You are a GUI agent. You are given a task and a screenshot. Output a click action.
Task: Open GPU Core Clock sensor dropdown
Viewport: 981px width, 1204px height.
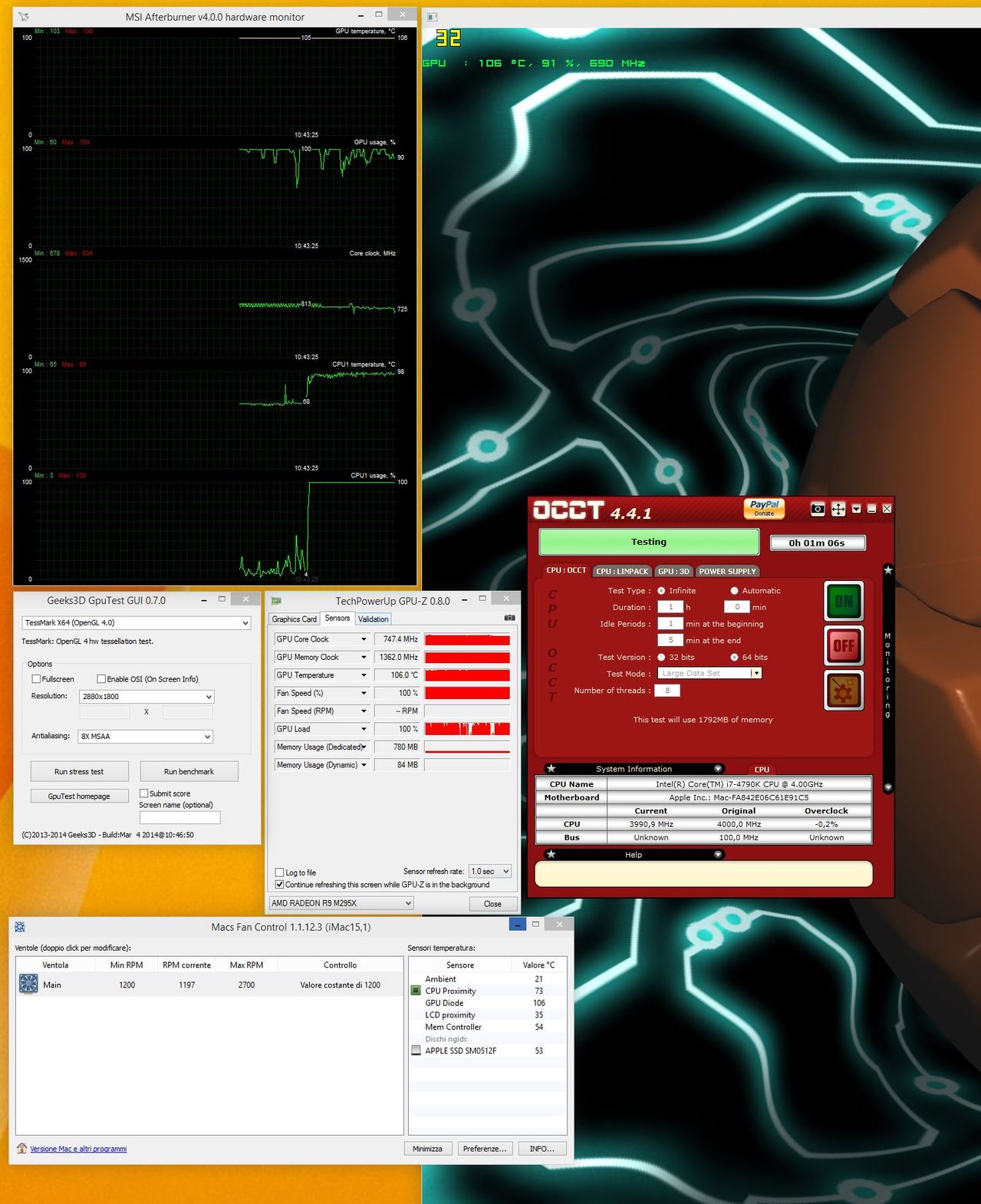(x=364, y=639)
